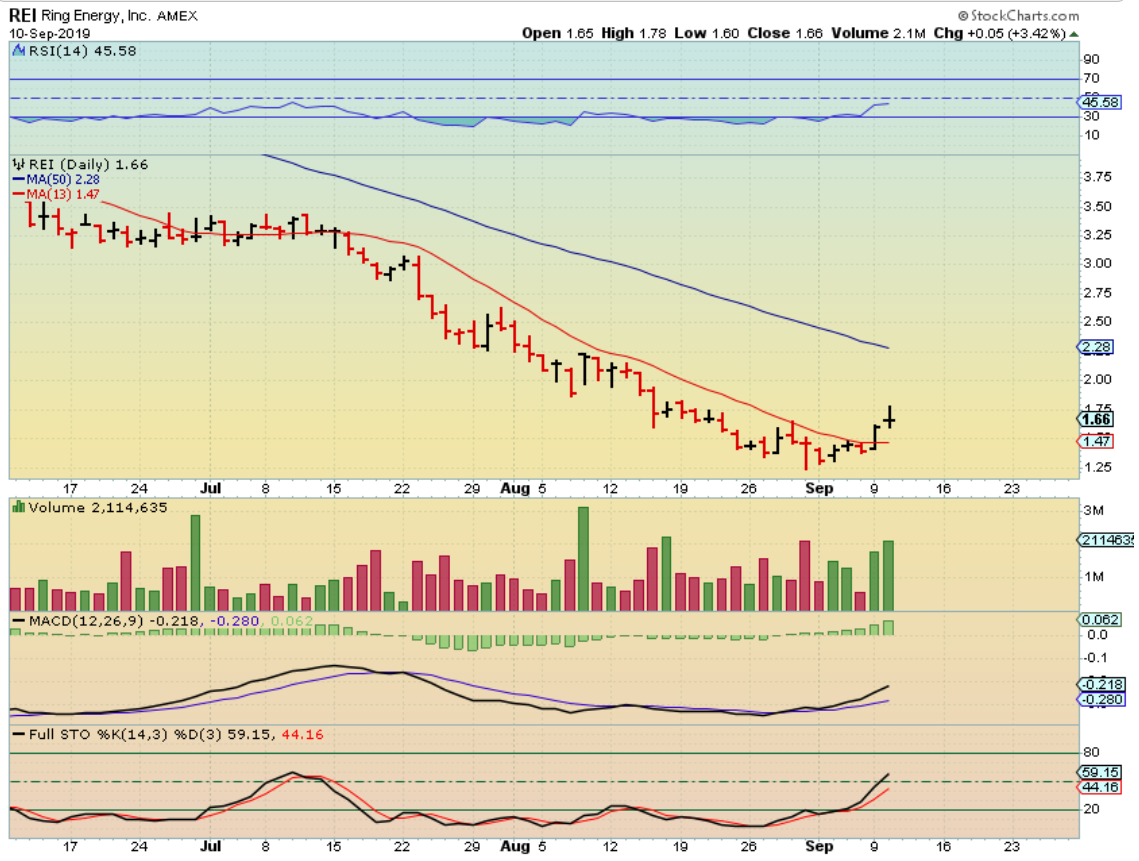
Task: Click the Sep label on price chart axis
Action: [819, 488]
